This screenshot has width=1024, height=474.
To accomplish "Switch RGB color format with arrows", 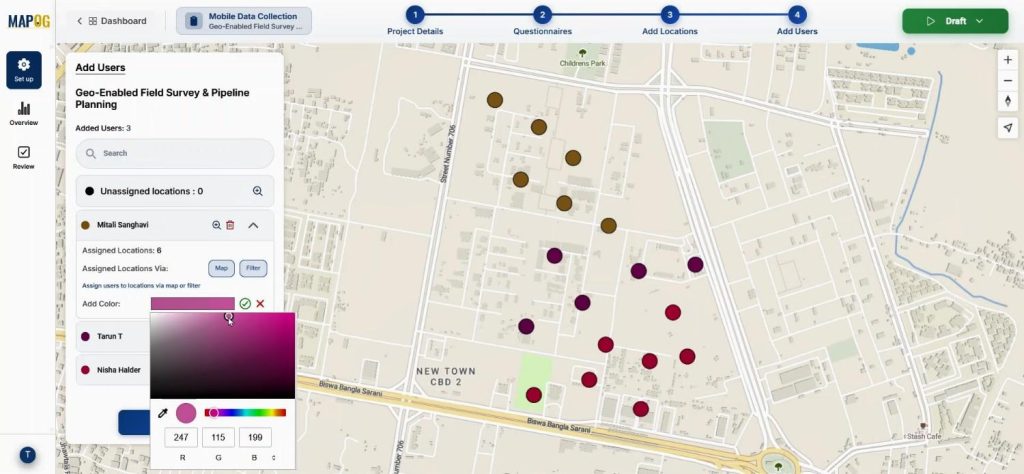I will pos(274,457).
